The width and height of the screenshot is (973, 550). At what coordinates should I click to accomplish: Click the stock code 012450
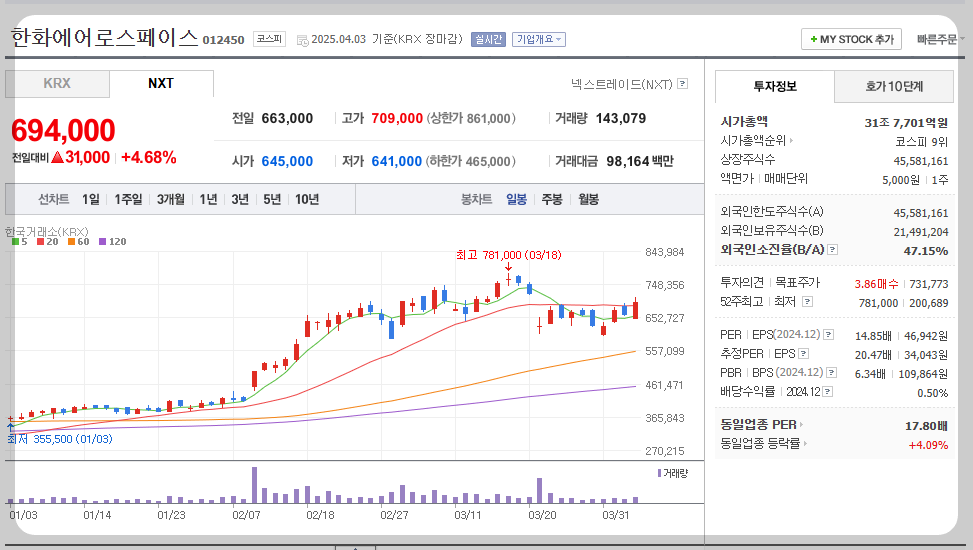(x=223, y=40)
